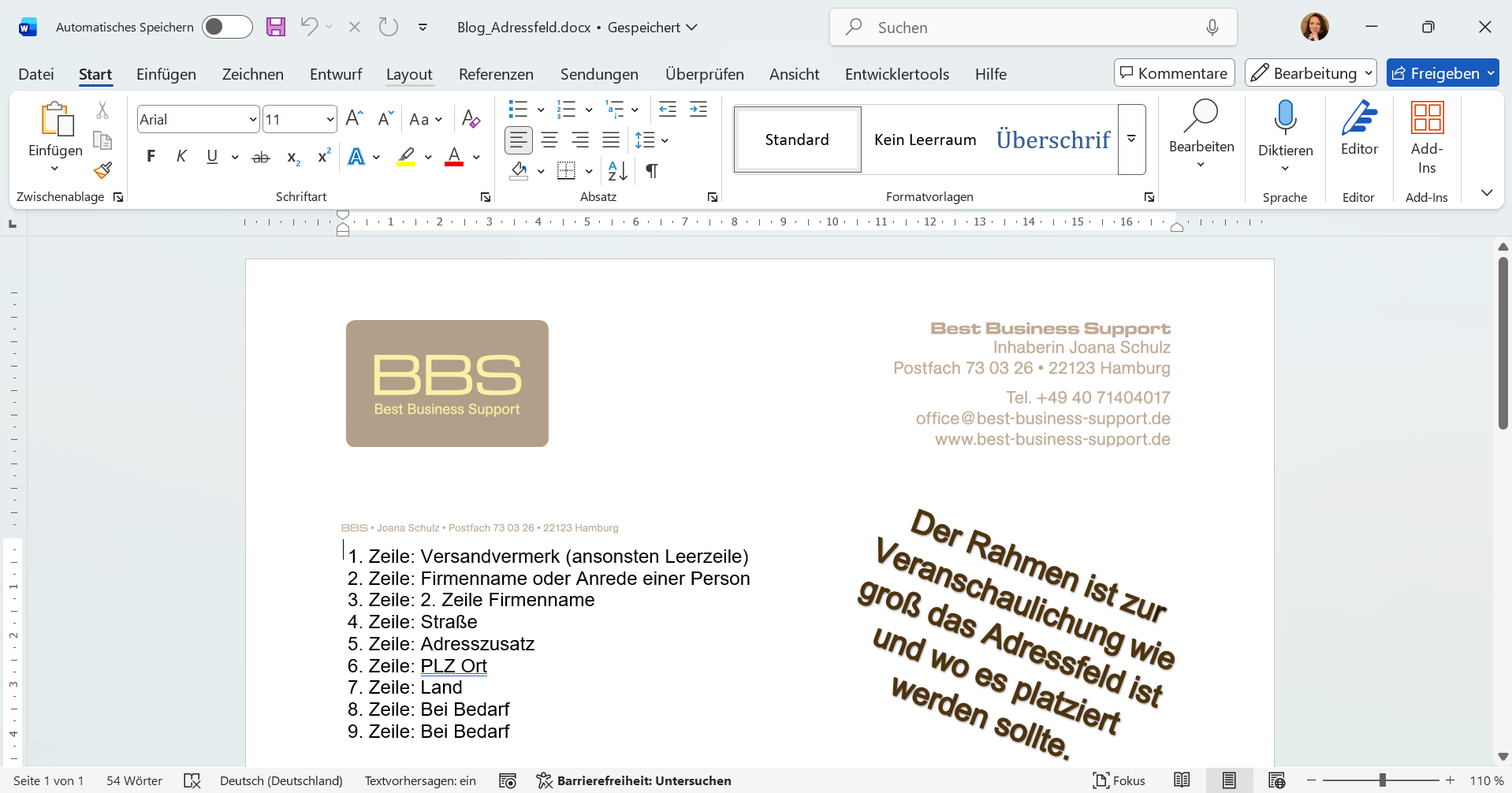Increase the paragraph indent
1512x793 pixels.
[x=698, y=109]
